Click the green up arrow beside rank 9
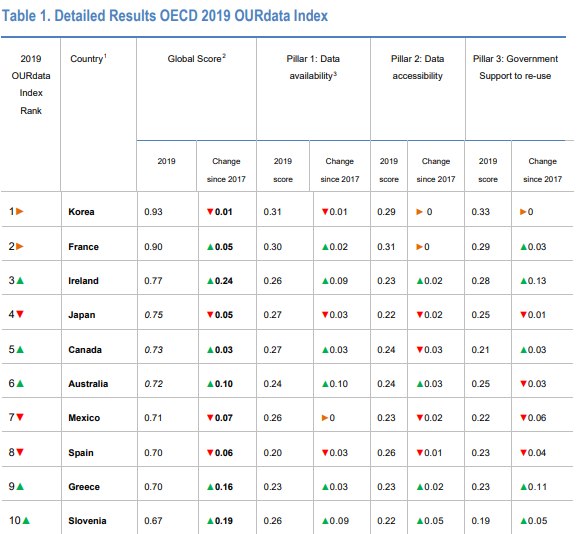This screenshot has height=534, width=588. click(20, 487)
